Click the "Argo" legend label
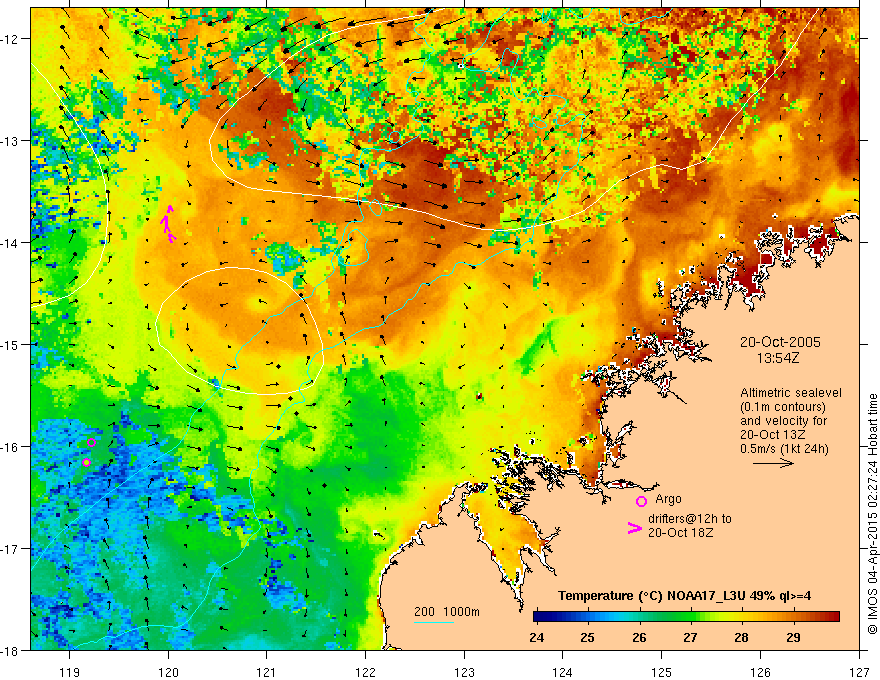This screenshot has height=680, width=880. pos(668,499)
